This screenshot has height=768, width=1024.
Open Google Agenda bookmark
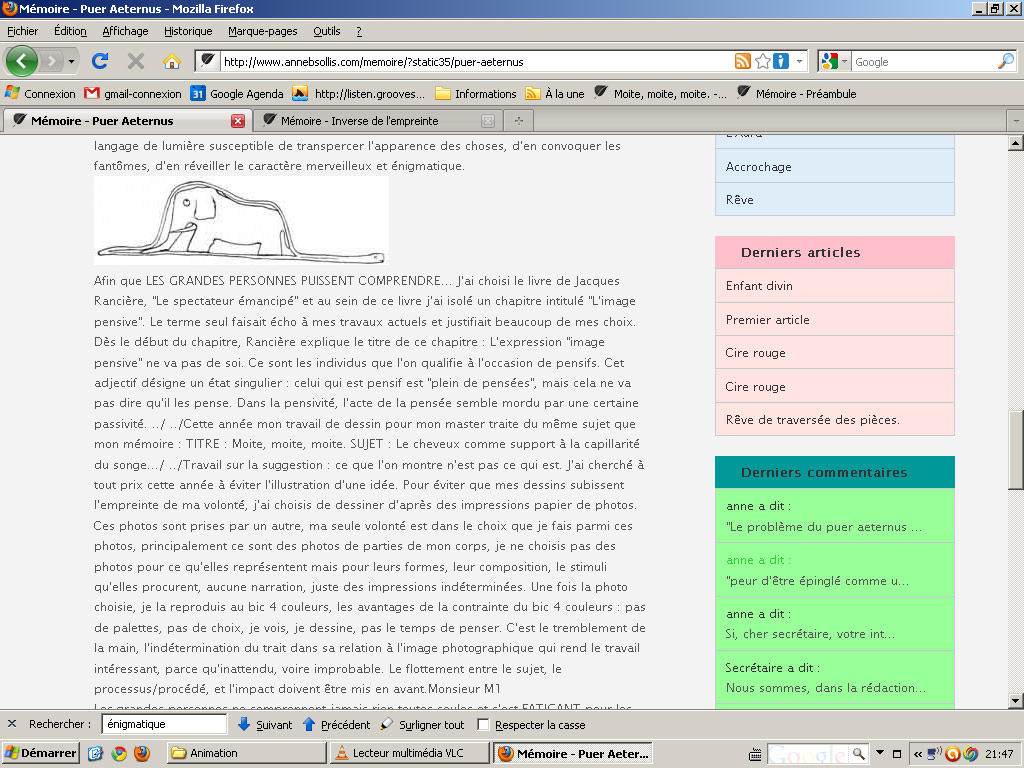pyautogui.click(x=237, y=93)
